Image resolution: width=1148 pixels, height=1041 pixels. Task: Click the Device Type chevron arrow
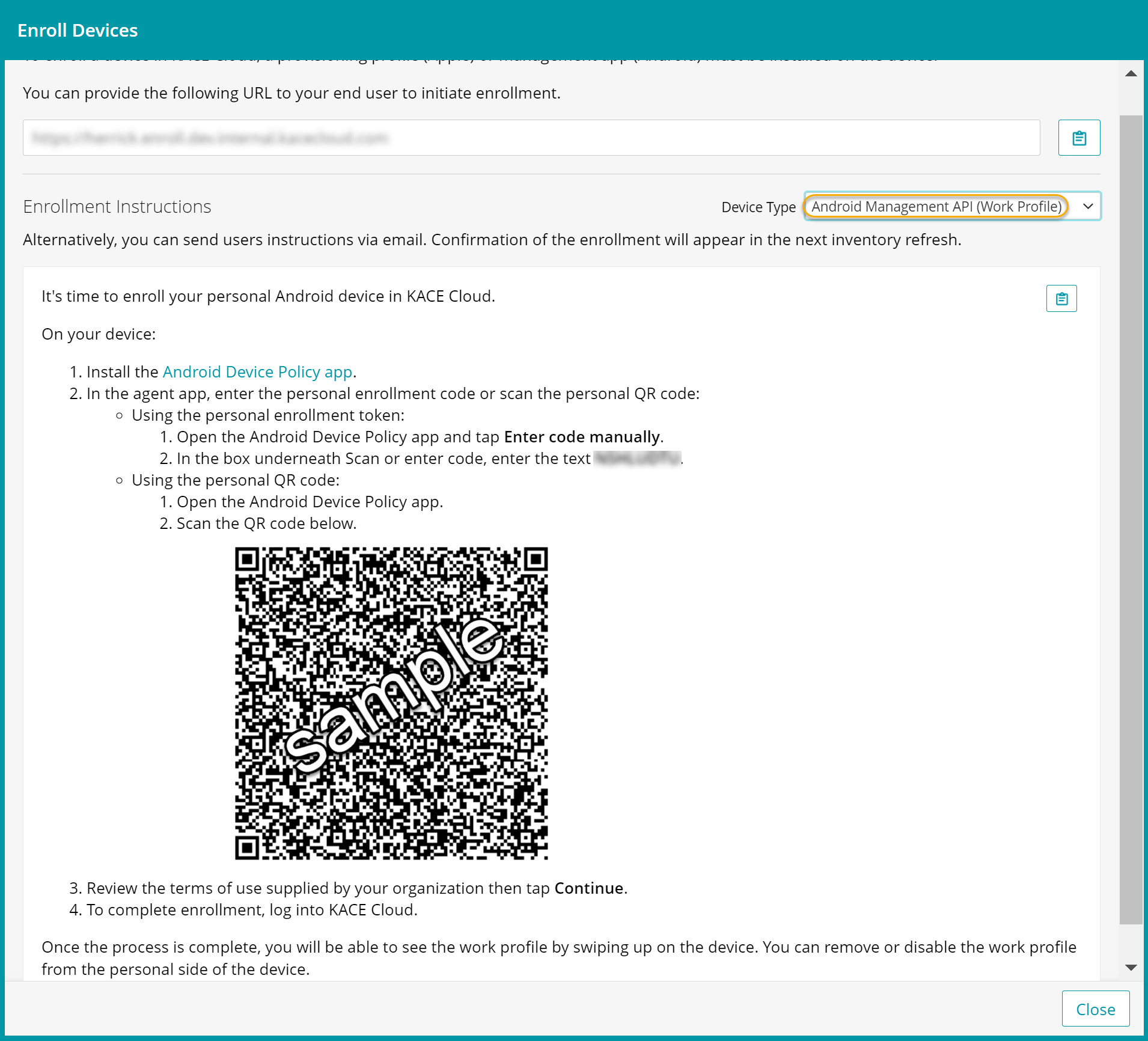pos(1088,207)
